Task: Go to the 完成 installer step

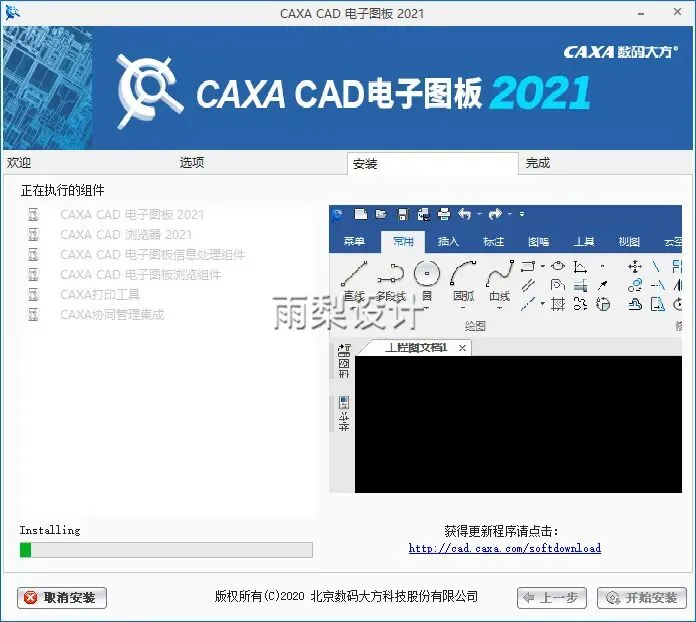Action: [538, 163]
